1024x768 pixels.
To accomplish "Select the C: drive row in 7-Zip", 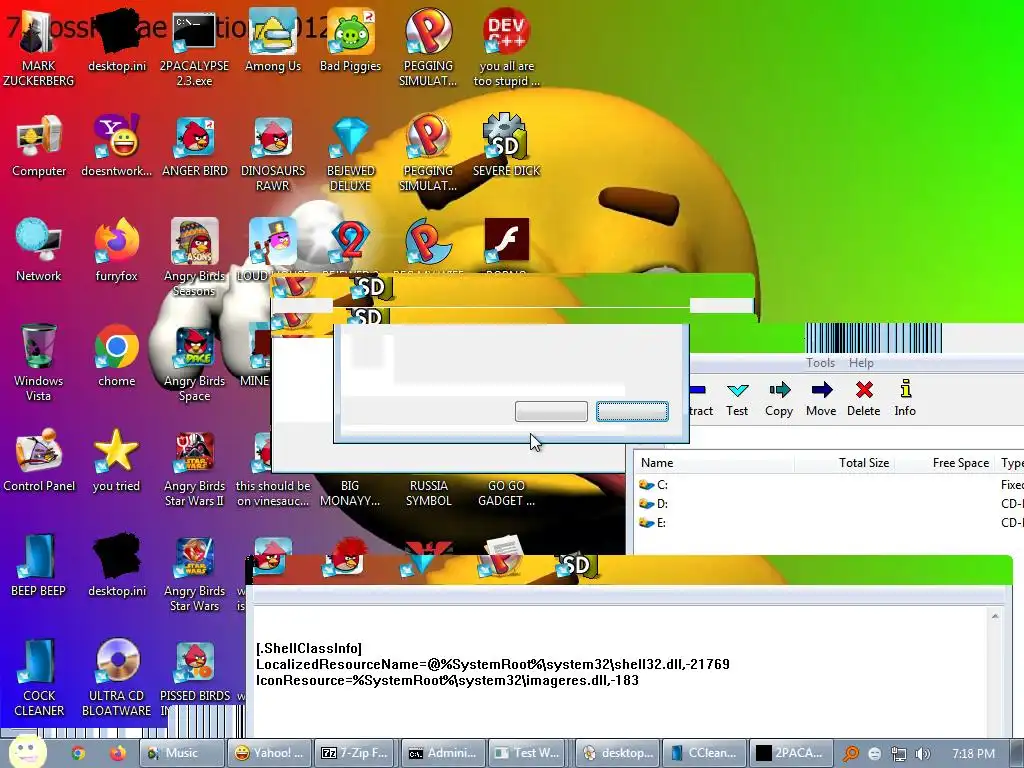I will click(x=830, y=485).
